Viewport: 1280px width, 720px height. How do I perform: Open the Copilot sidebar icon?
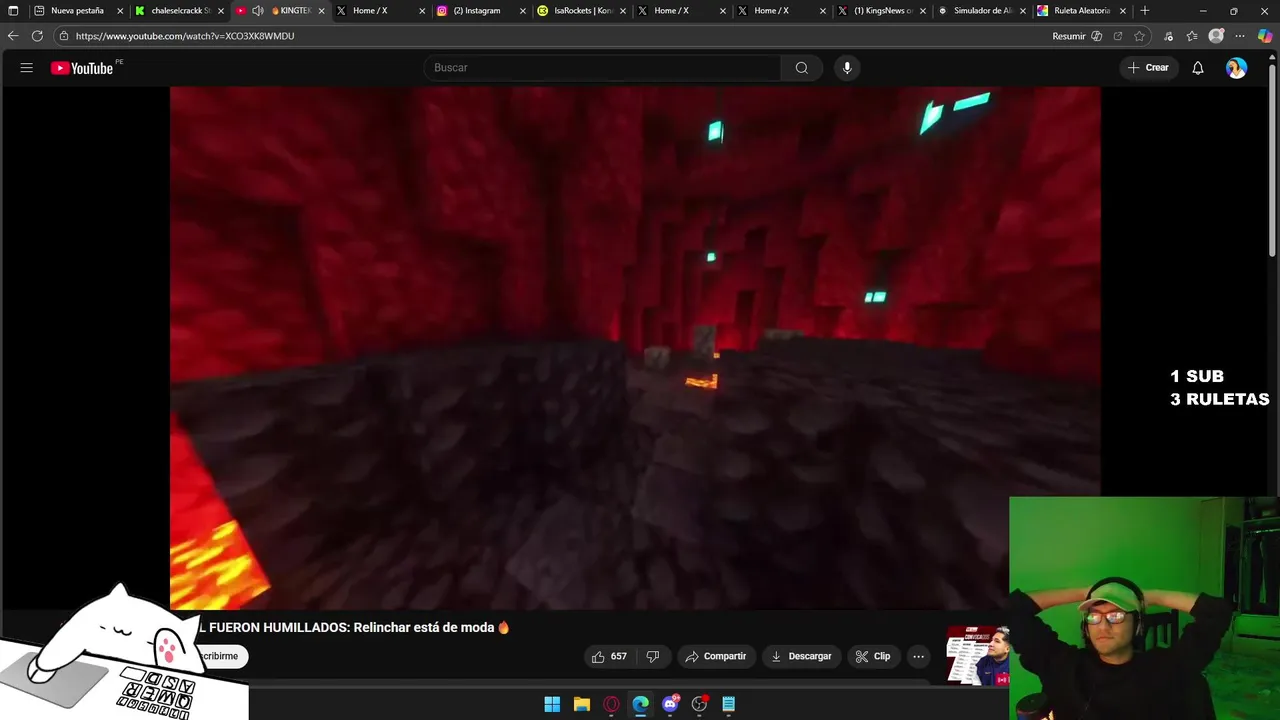[x=1265, y=36]
